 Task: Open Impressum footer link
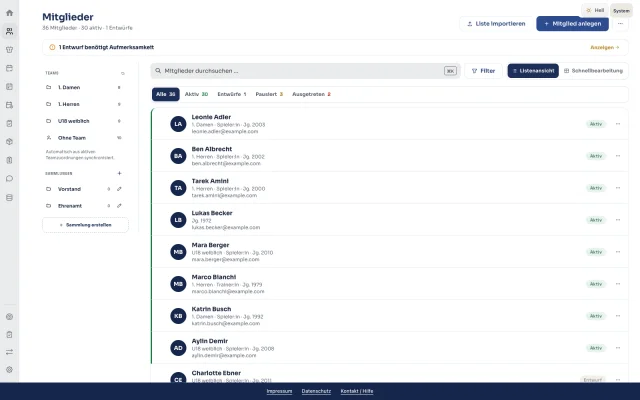coord(279,391)
